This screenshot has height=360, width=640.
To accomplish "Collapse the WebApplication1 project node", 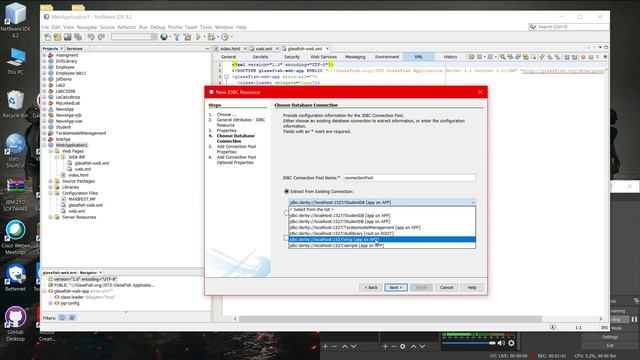I will 44,145.
